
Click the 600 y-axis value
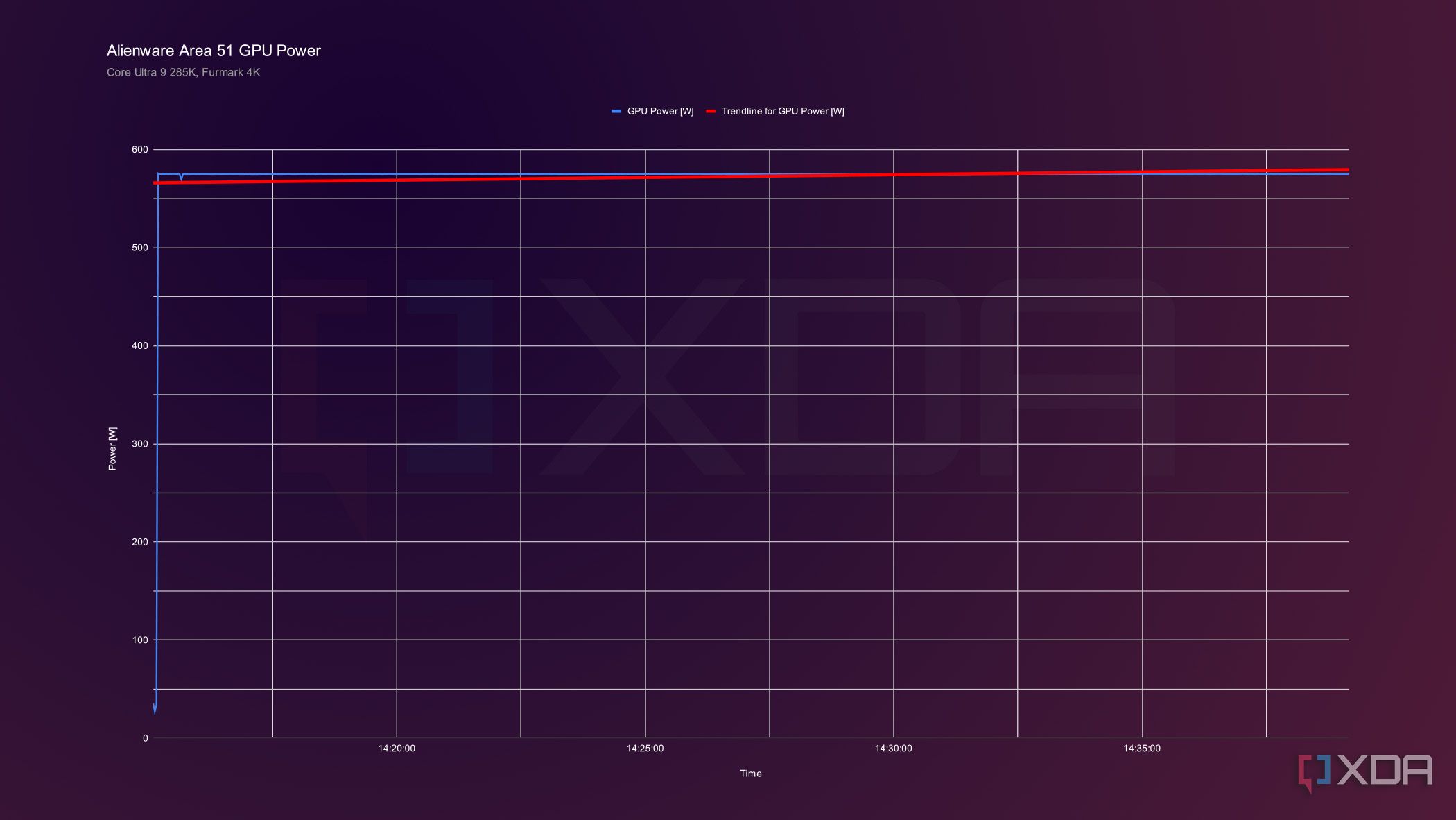pos(139,149)
